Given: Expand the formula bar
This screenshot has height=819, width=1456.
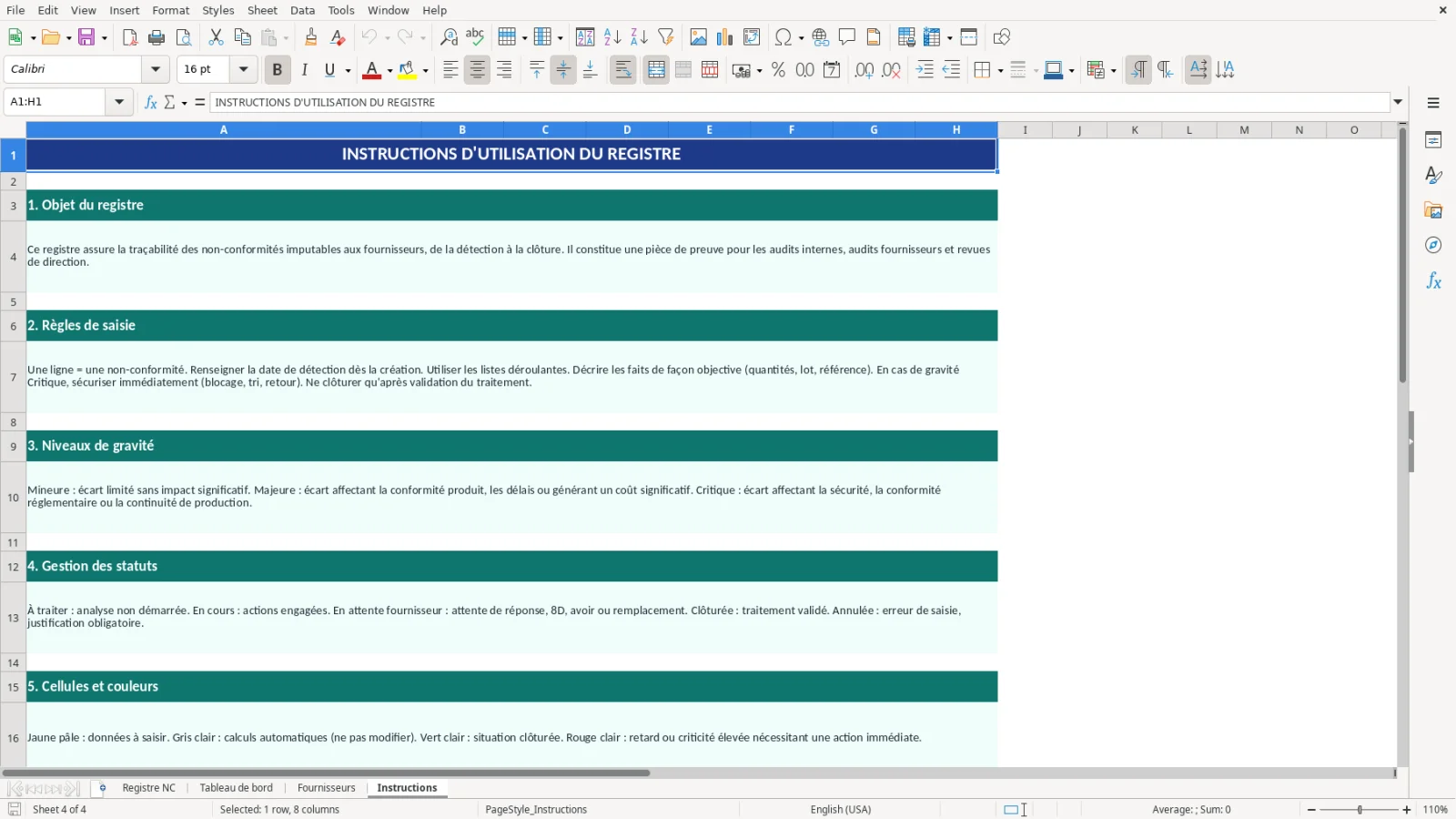Looking at the screenshot, I should (1398, 102).
